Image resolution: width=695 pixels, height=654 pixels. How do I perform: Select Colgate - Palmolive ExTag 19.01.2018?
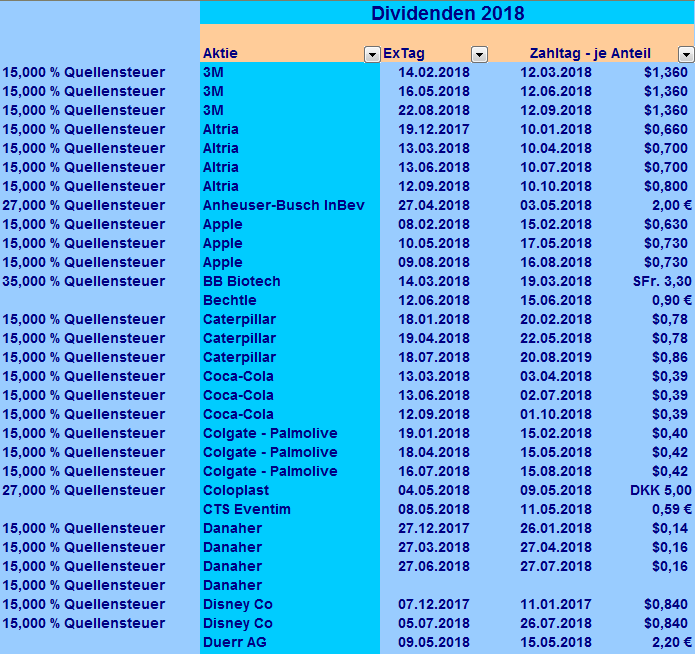point(433,433)
